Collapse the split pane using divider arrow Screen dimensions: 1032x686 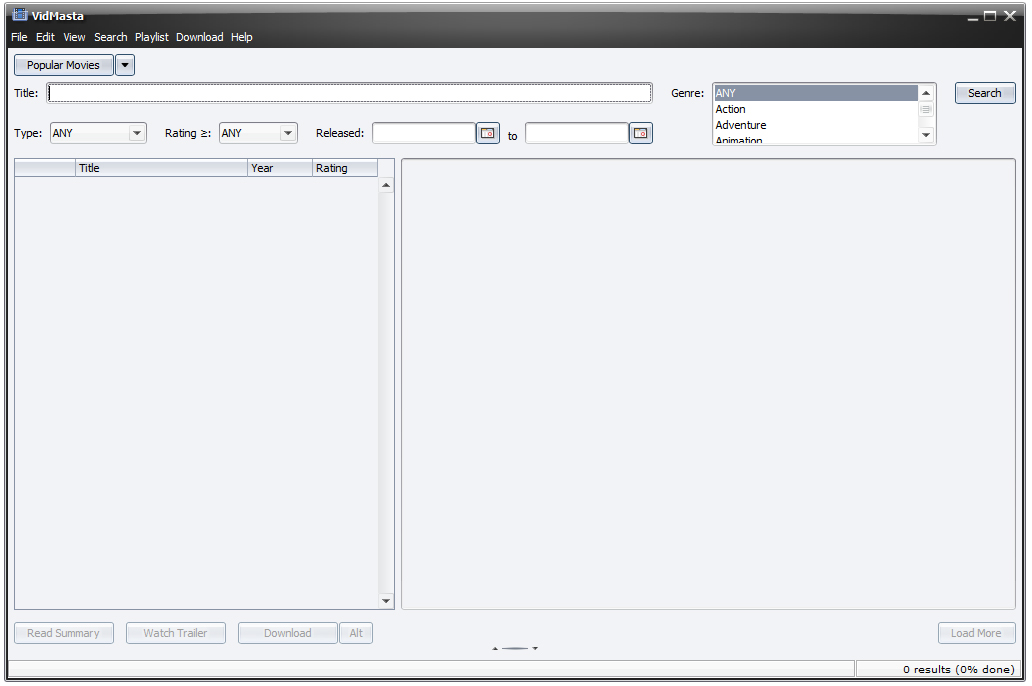pos(494,648)
